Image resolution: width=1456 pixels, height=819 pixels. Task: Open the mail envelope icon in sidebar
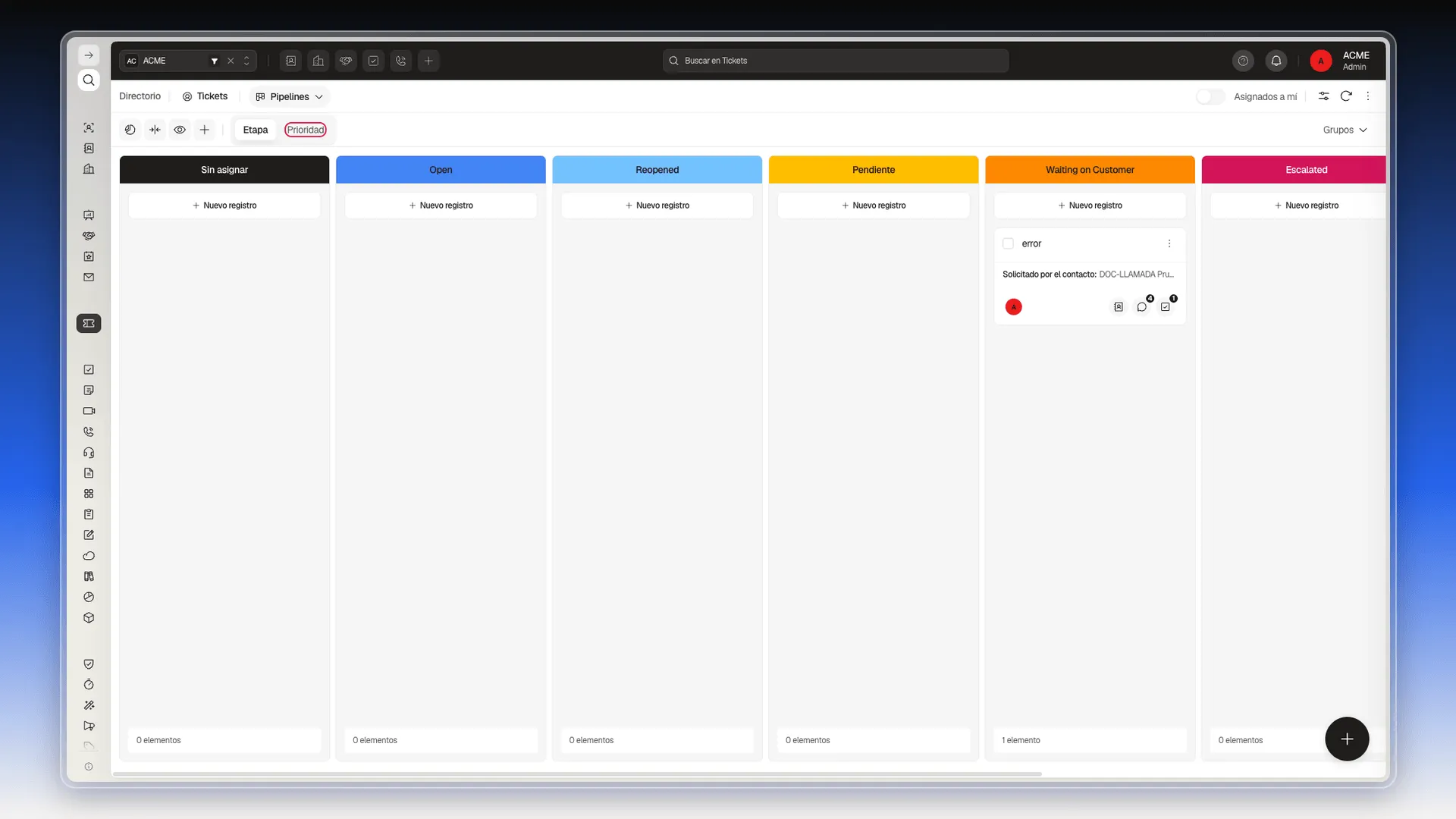click(x=89, y=278)
